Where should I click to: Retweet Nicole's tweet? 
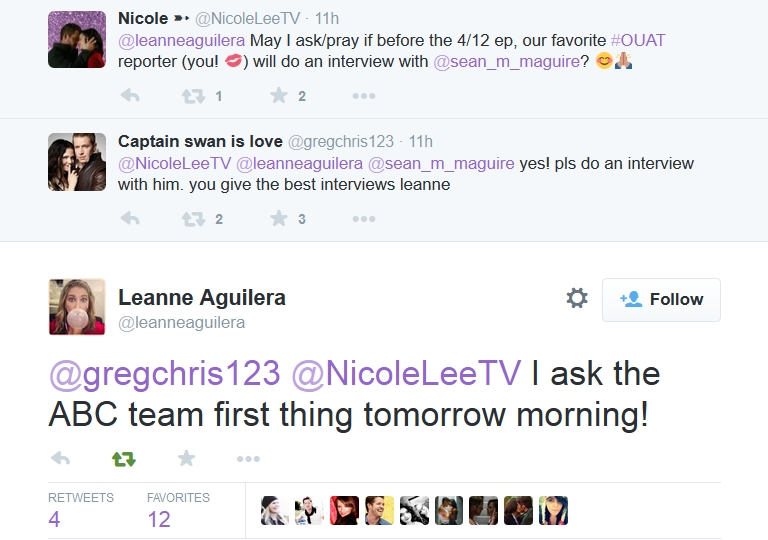[193, 96]
